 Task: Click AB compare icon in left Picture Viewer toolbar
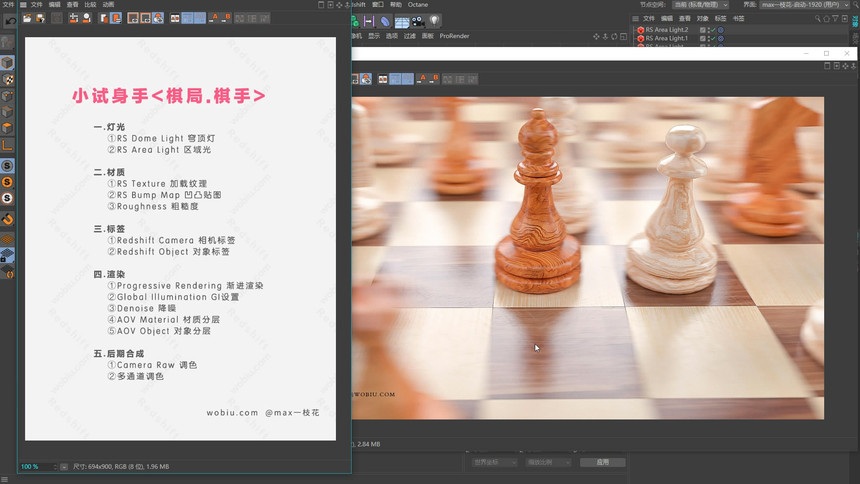(x=175, y=18)
